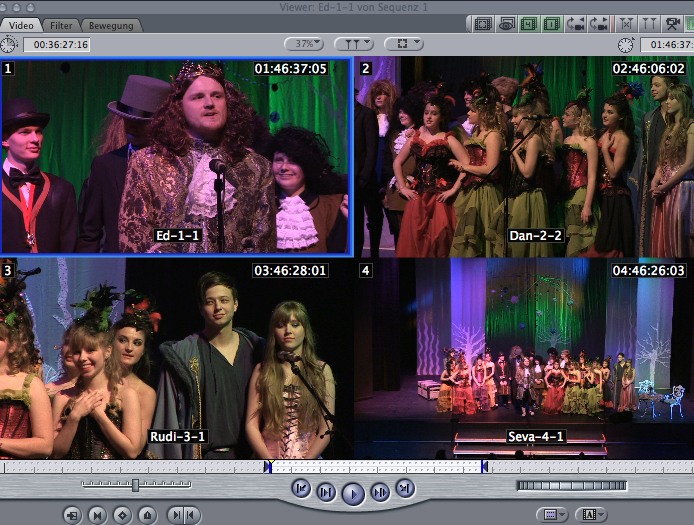Click the angle number 2 badge
This screenshot has width=694, height=525.
click(x=366, y=69)
